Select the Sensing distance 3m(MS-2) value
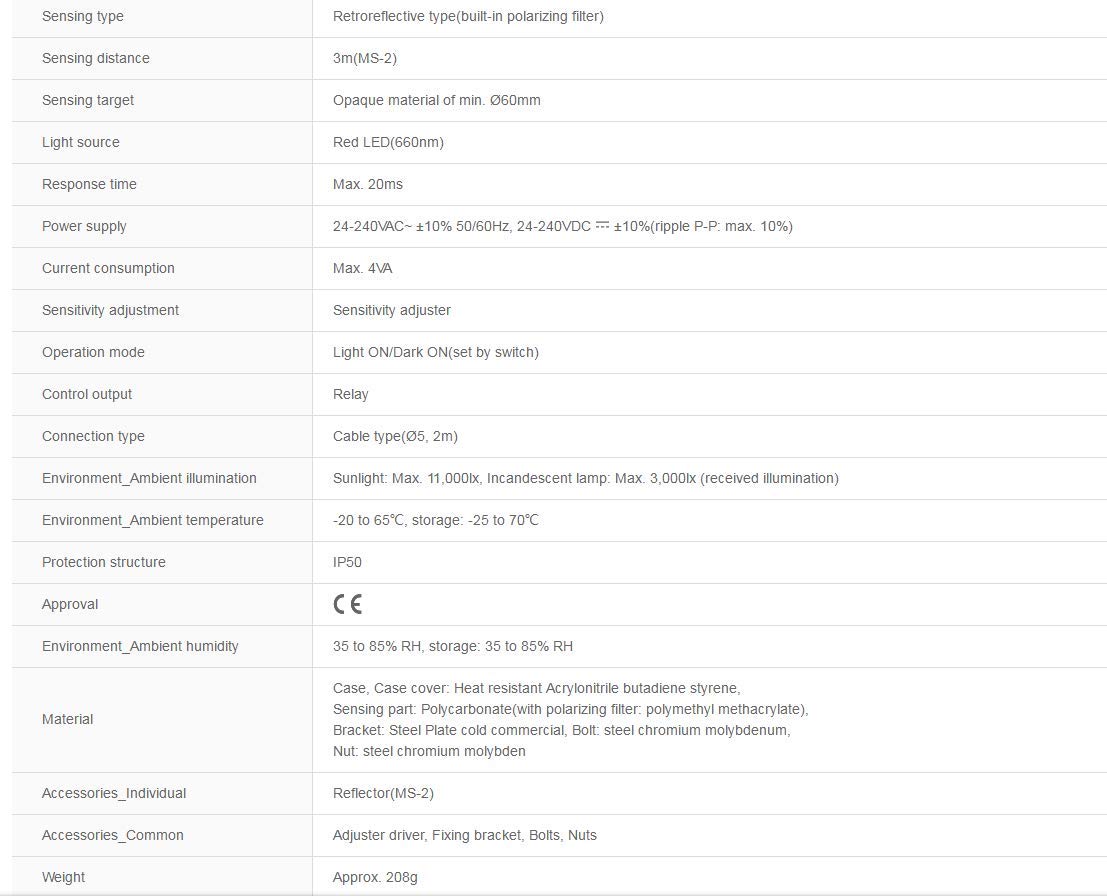Screen dimensions: 1107x896 365,58
